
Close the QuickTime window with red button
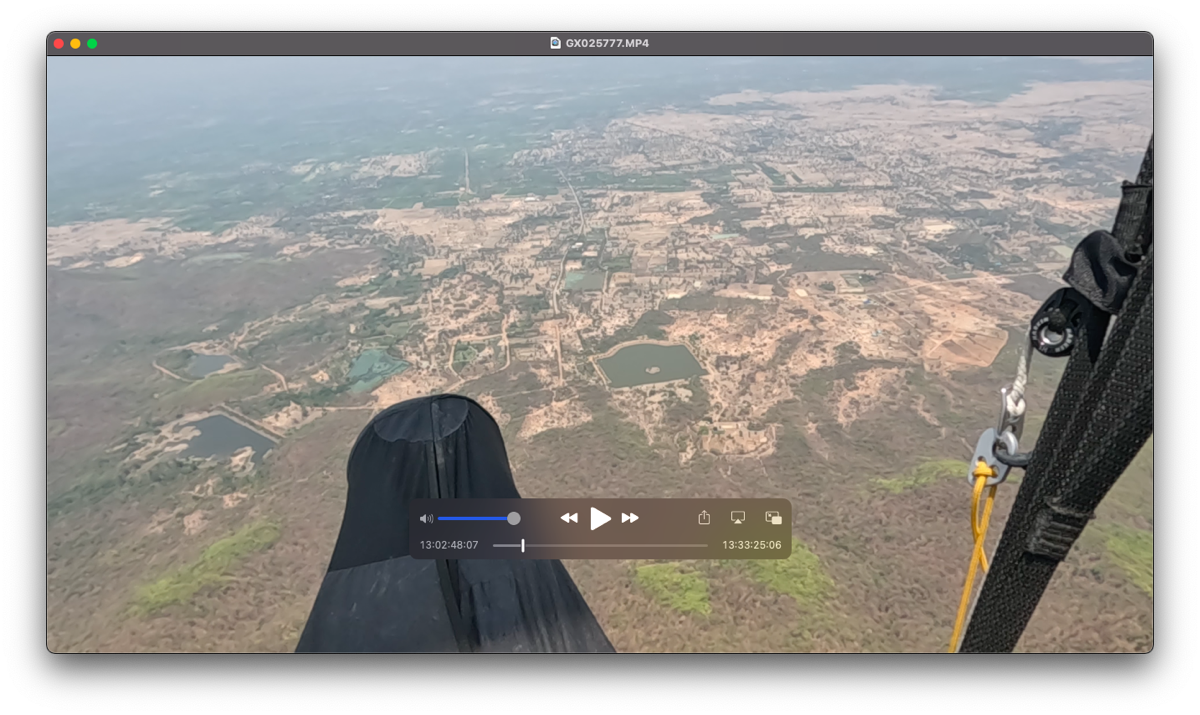pyautogui.click(x=59, y=44)
